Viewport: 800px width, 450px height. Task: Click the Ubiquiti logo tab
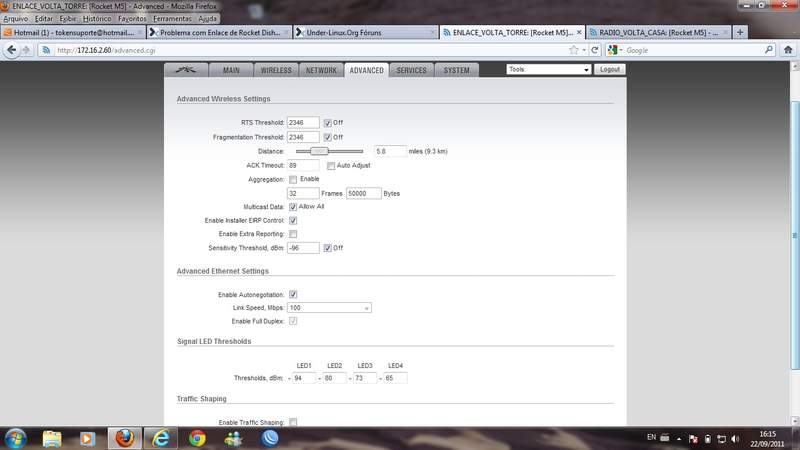point(186,70)
